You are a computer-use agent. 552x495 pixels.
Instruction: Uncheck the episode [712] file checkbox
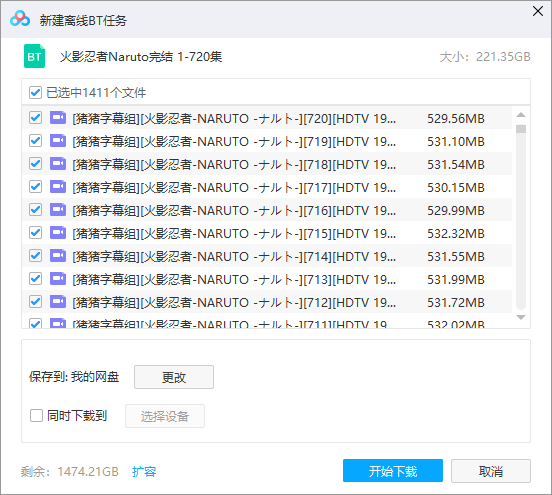pyautogui.click(x=36, y=302)
